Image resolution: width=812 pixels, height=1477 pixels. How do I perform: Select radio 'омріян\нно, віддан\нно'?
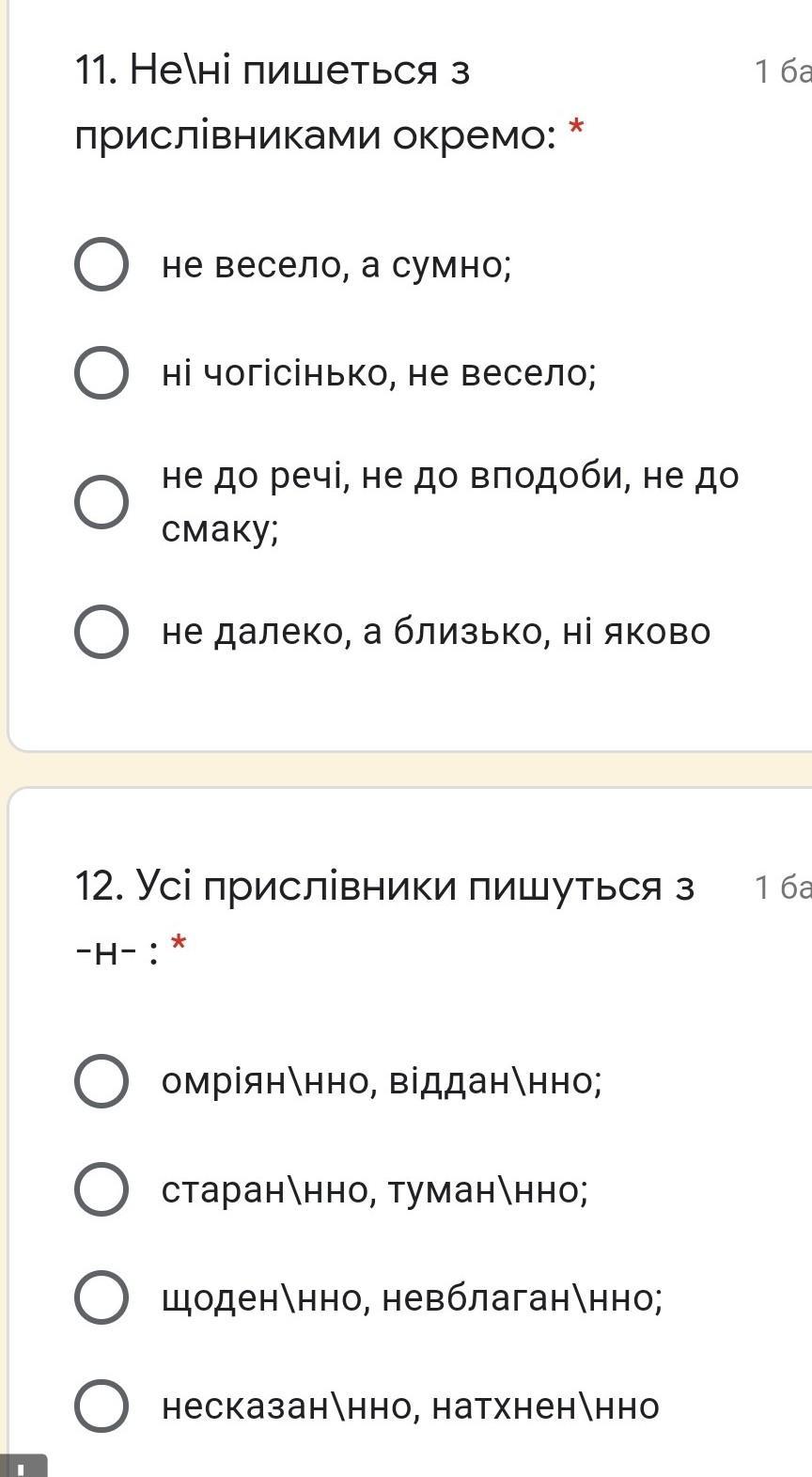click(x=101, y=1081)
